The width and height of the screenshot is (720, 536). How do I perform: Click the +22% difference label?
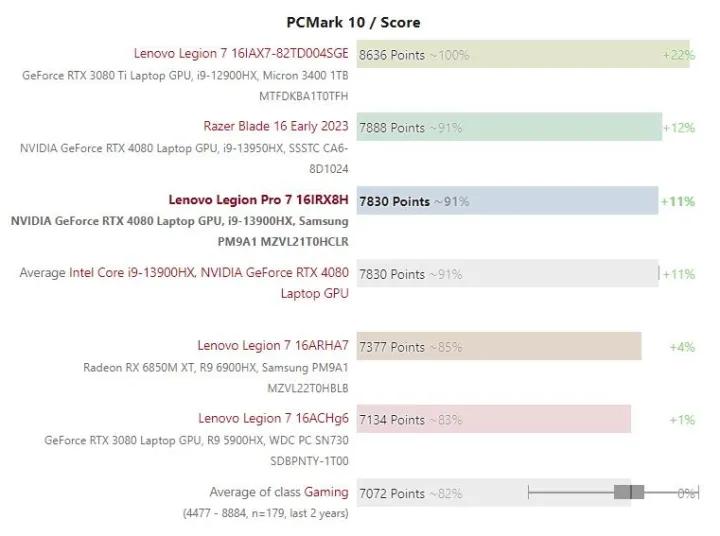(678, 55)
